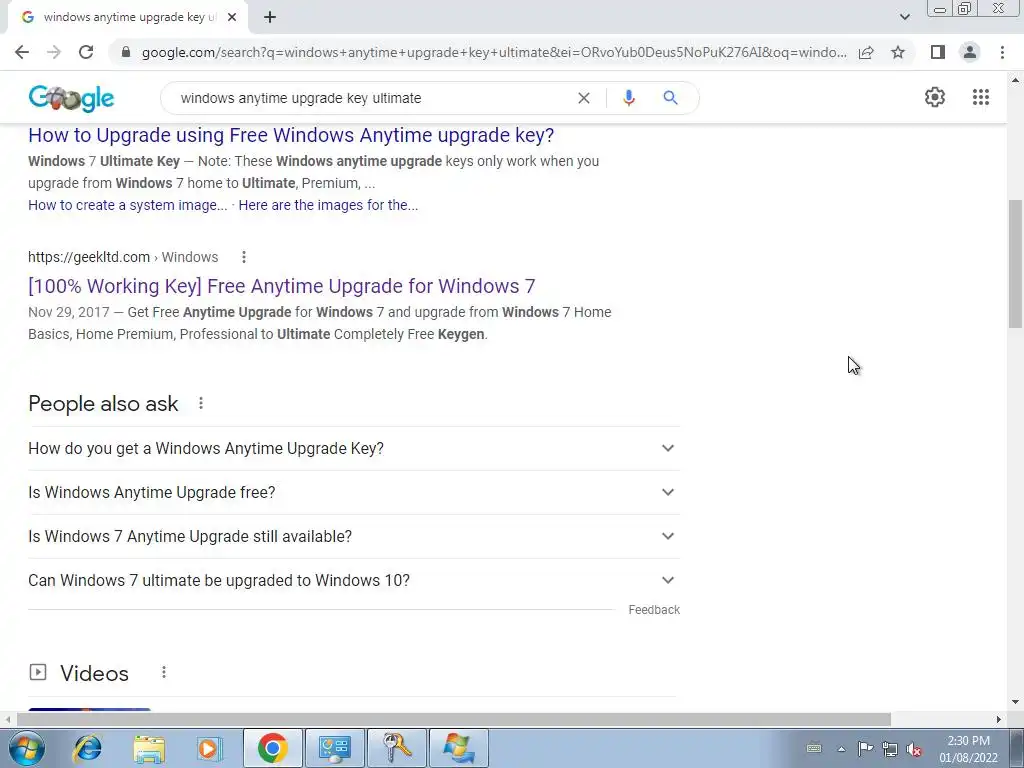This screenshot has width=1024, height=768.
Task: Open the Chrome three-dot menu
Action: click(x=1002, y=52)
